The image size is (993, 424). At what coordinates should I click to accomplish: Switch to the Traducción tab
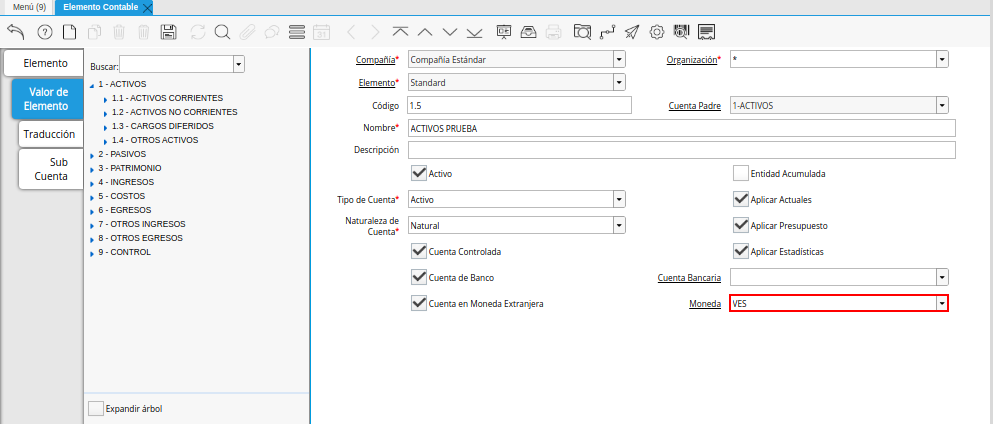(49, 134)
